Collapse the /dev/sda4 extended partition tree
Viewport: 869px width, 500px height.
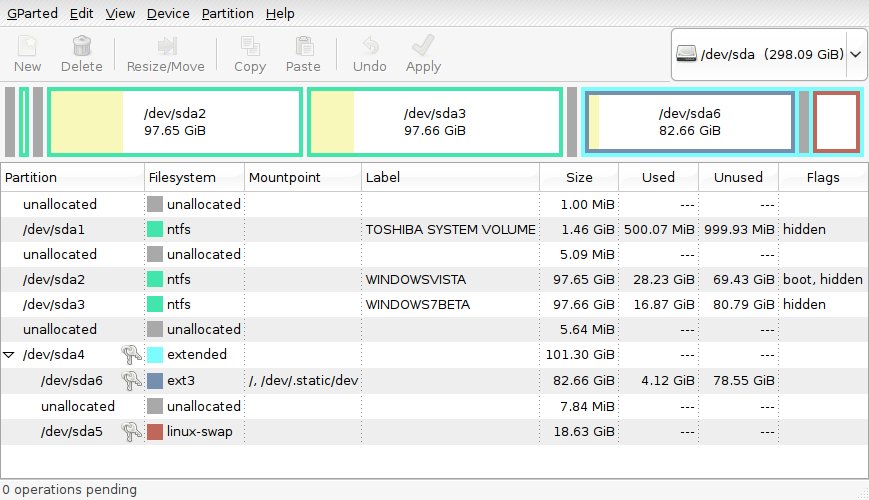[x=10, y=355]
